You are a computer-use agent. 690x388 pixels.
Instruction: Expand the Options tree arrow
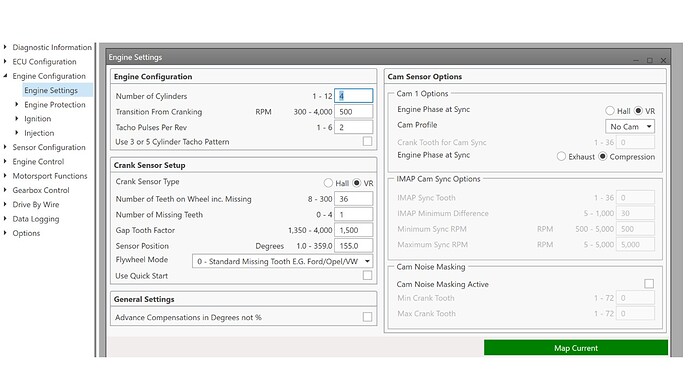click(5, 233)
